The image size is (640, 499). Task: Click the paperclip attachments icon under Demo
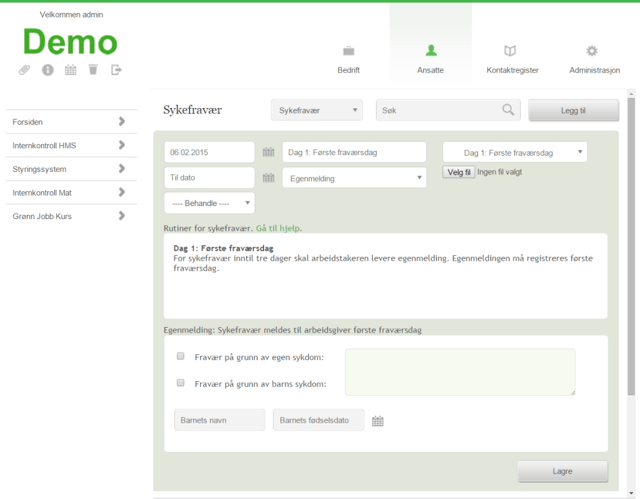pyautogui.click(x=24, y=70)
